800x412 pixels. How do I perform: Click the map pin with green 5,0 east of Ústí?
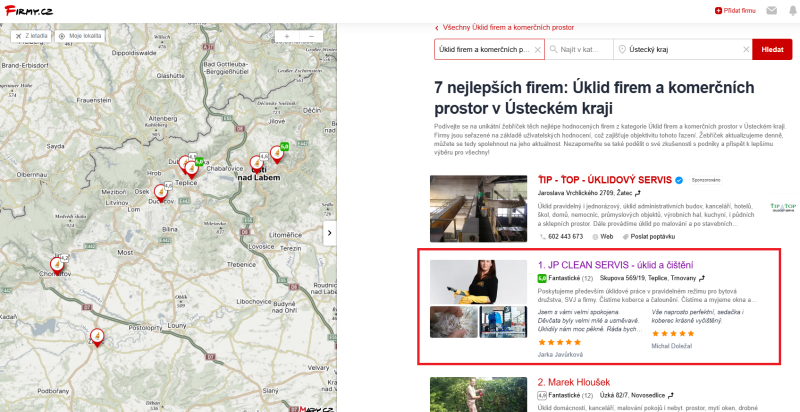pyautogui.click(x=277, y=153)
